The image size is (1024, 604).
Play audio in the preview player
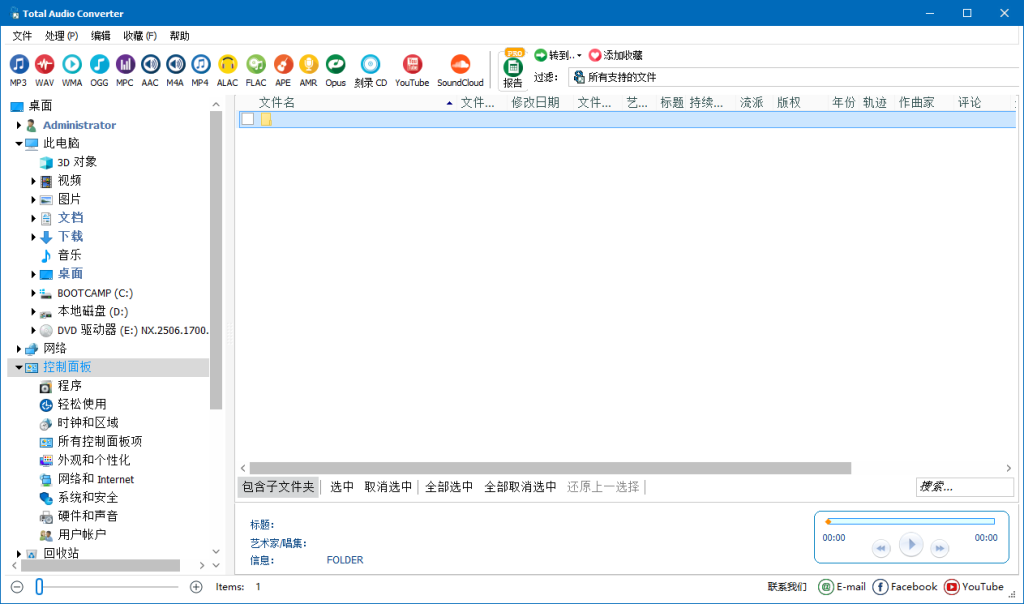(x=911, y=545)
